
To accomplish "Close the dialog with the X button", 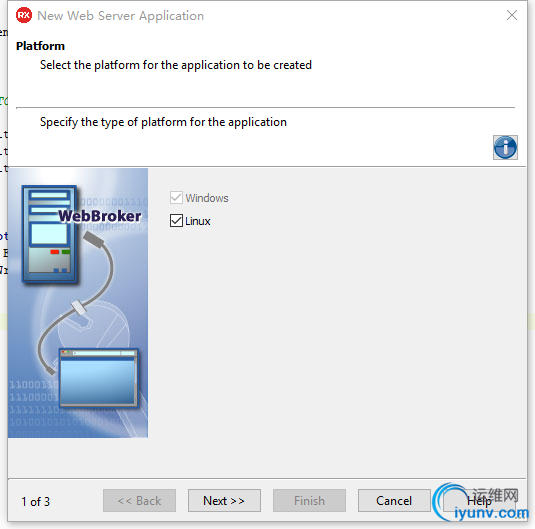I will click(x=512, y=15).
